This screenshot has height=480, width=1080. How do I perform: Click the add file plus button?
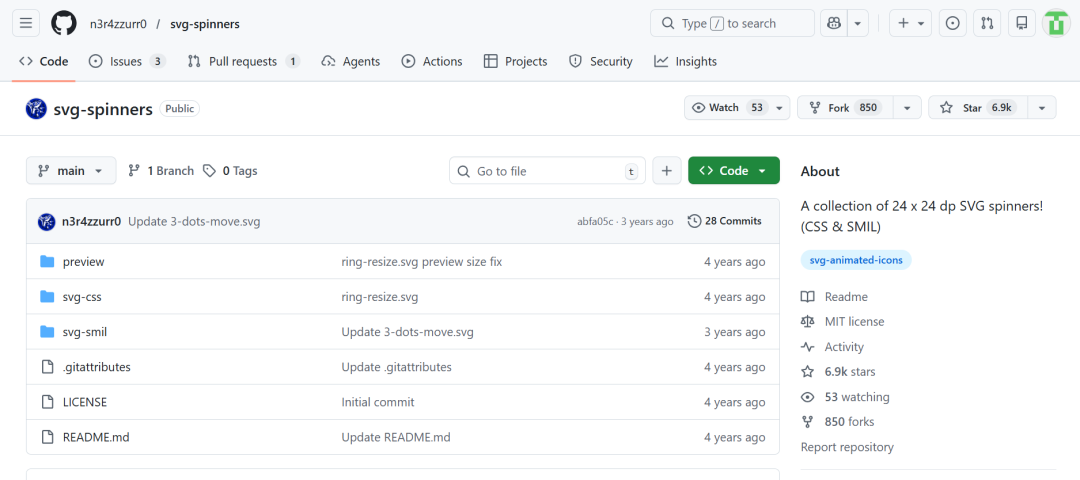(x=667, y=171)
